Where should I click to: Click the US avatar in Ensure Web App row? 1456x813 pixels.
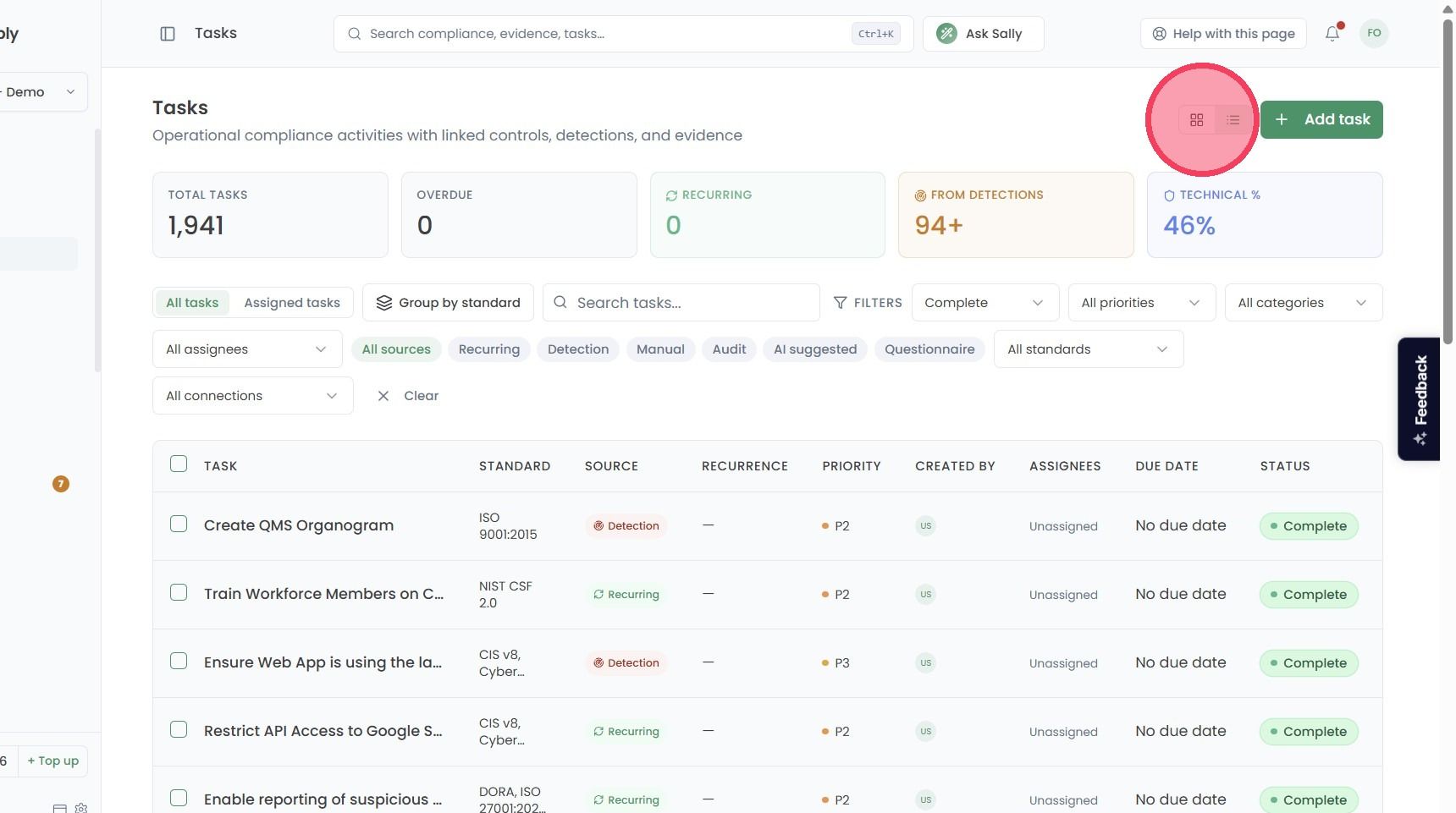pos(925,663)
